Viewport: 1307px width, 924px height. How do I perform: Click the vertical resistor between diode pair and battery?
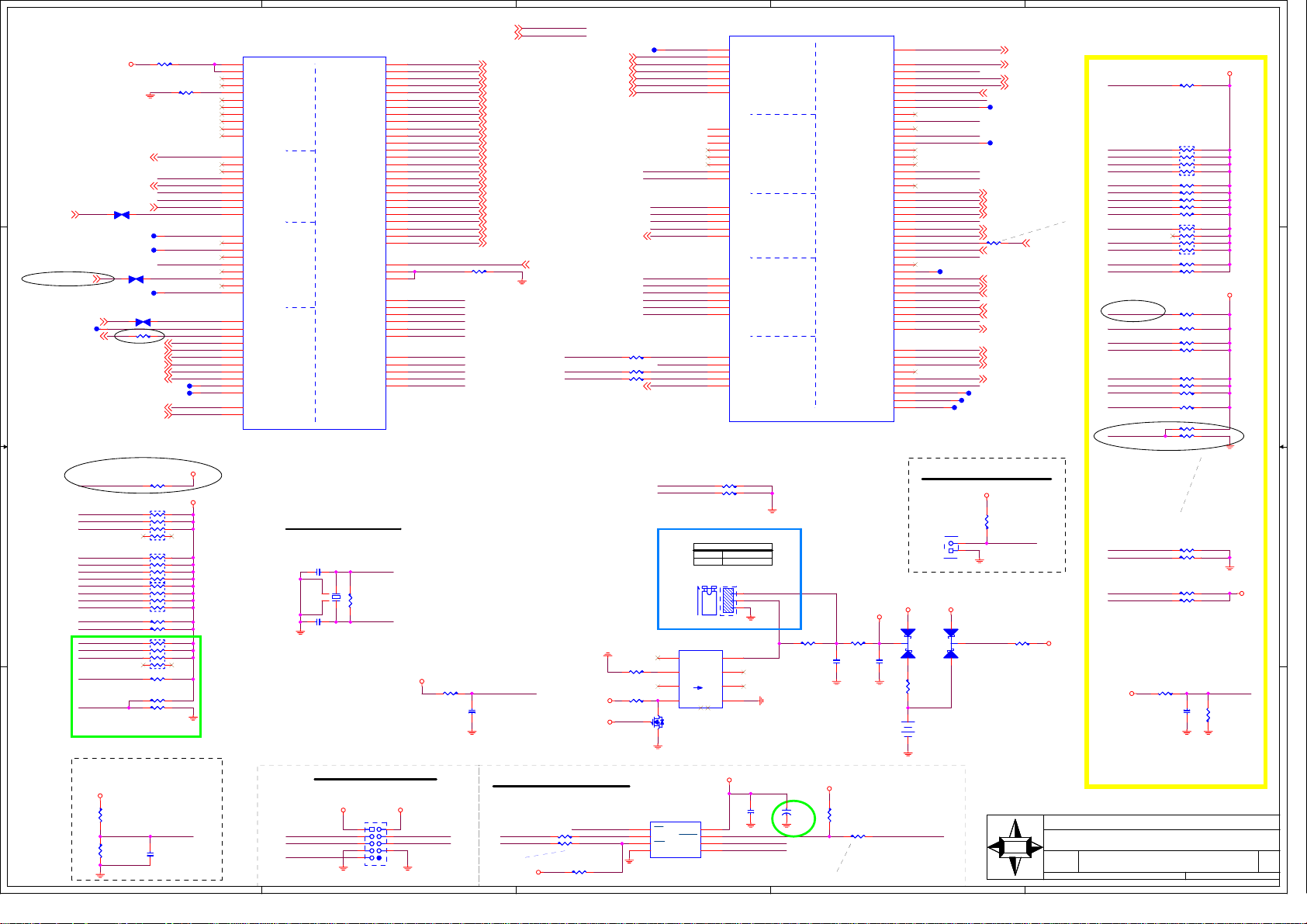click(908, 687)
